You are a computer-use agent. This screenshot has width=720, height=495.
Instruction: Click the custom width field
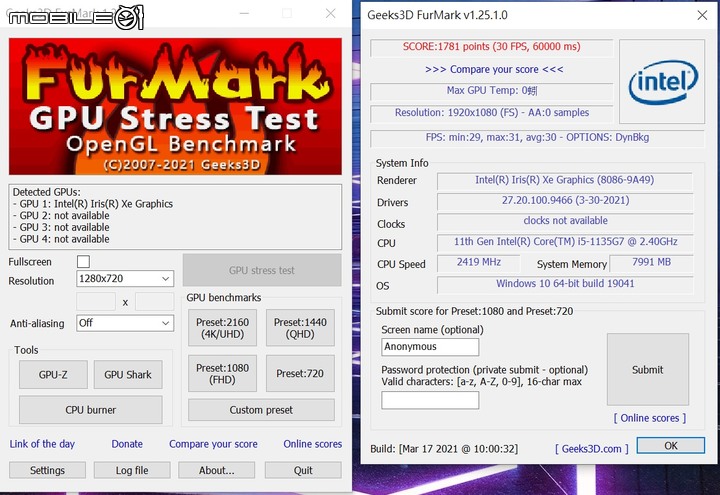(96, 302)
